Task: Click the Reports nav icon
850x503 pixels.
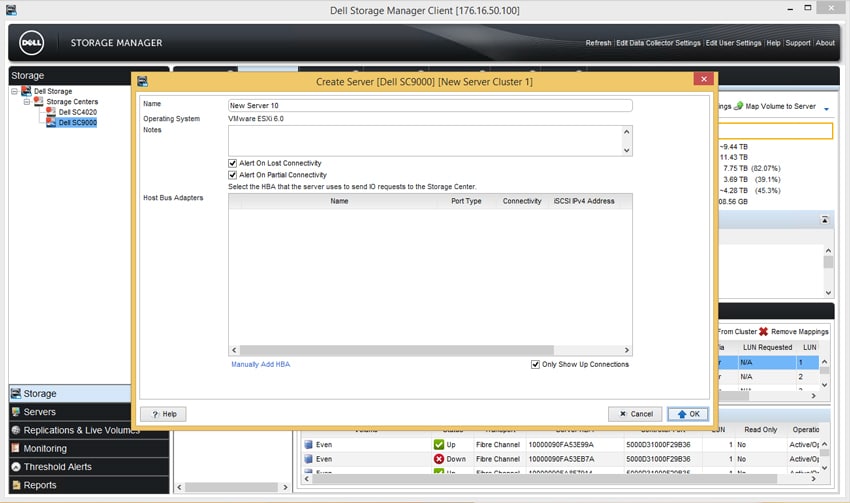Action: [16, 485]
